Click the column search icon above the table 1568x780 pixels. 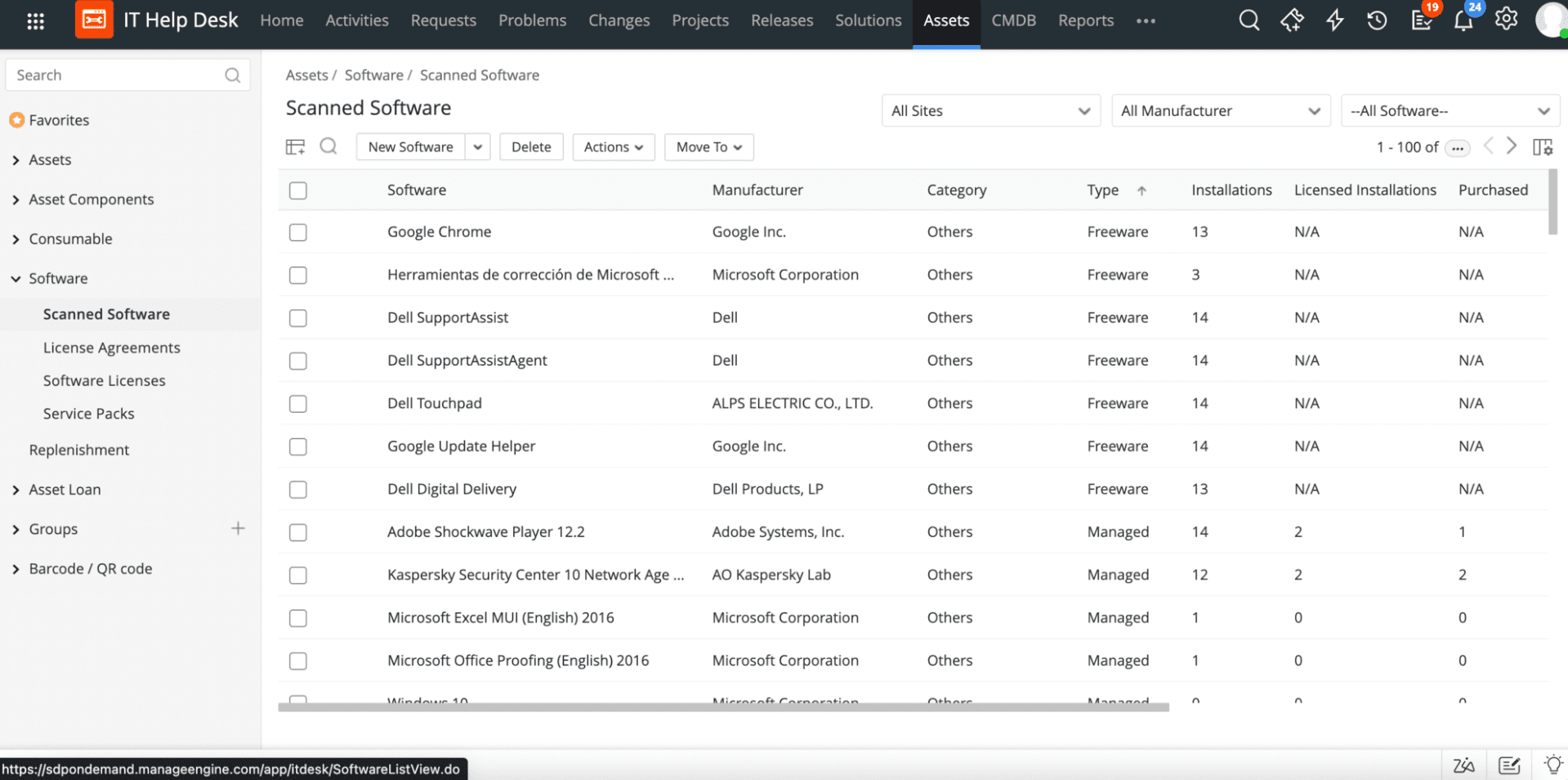[x=328, y=146]
